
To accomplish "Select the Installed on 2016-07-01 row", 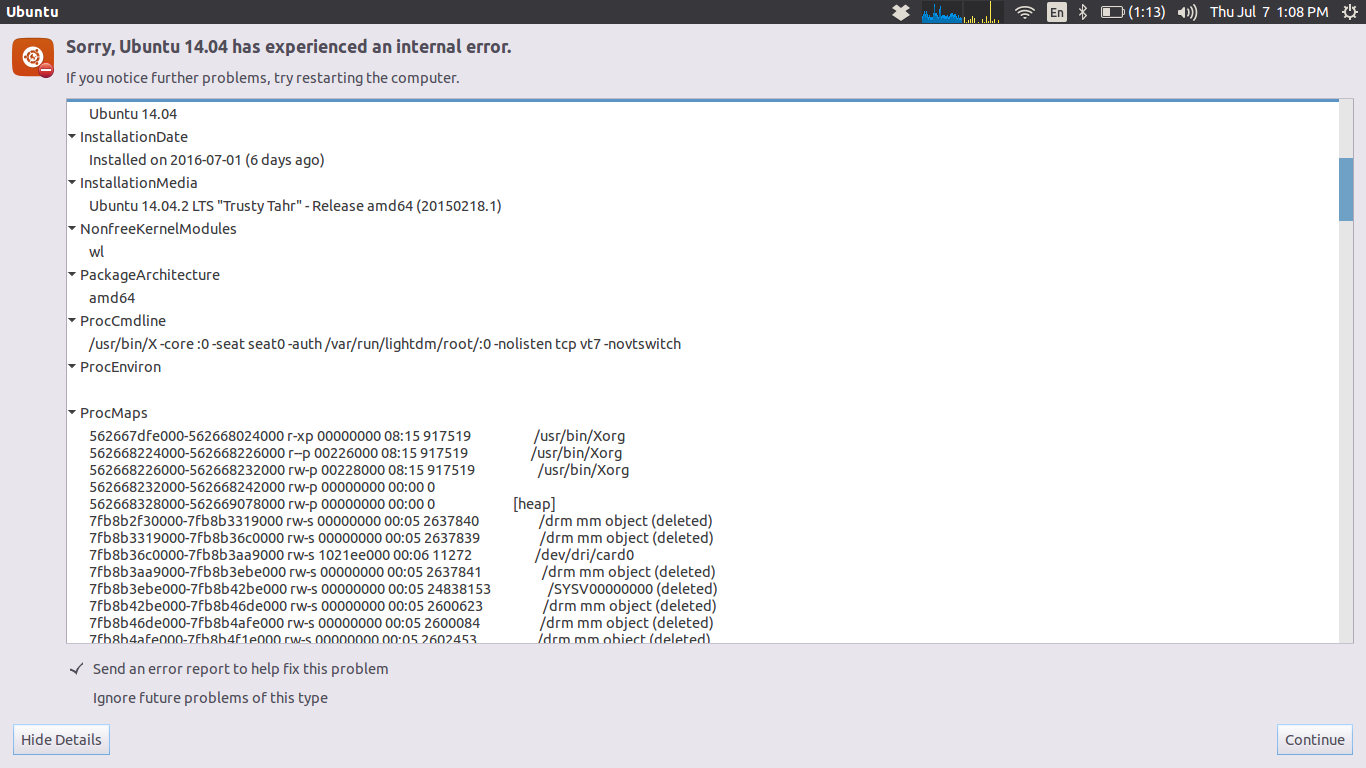I will (206, 160).
